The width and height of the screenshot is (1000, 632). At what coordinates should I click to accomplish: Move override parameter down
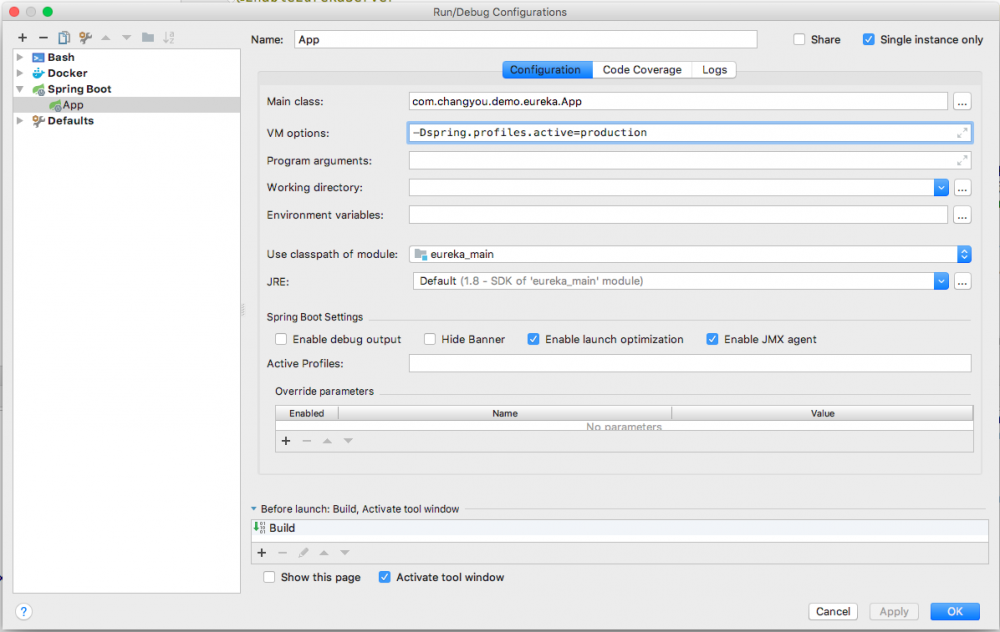tap(348, 441)
